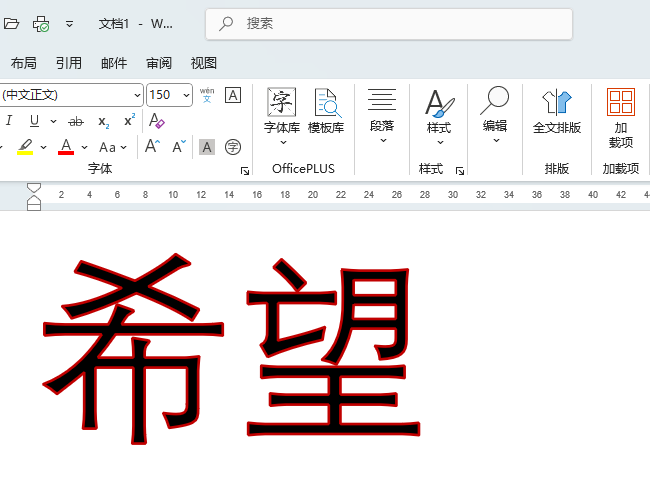Apply red font color
The image size is (650, 491).
[66, 146]
